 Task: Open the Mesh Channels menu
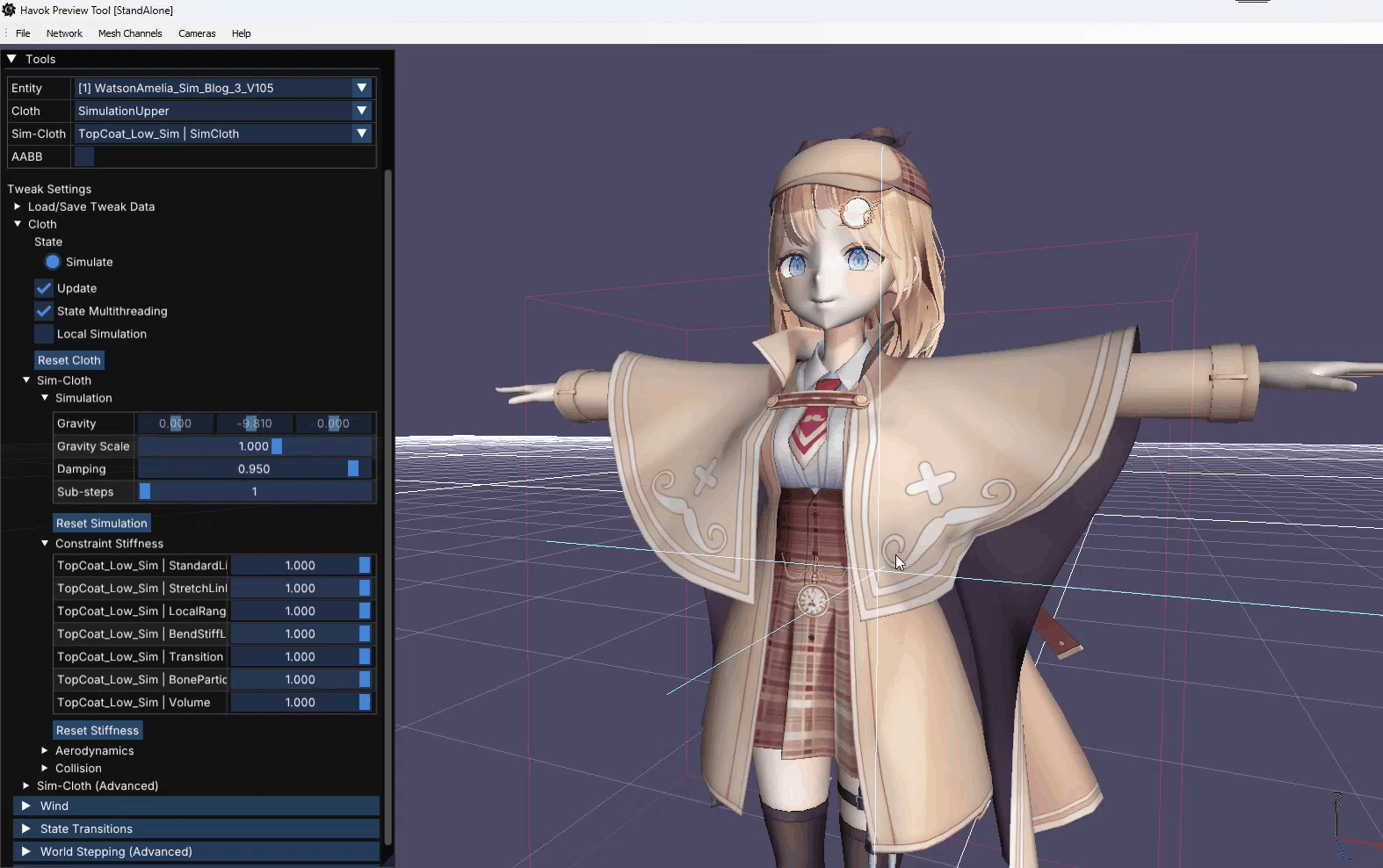pyautogui.click(x=130, y=33)
